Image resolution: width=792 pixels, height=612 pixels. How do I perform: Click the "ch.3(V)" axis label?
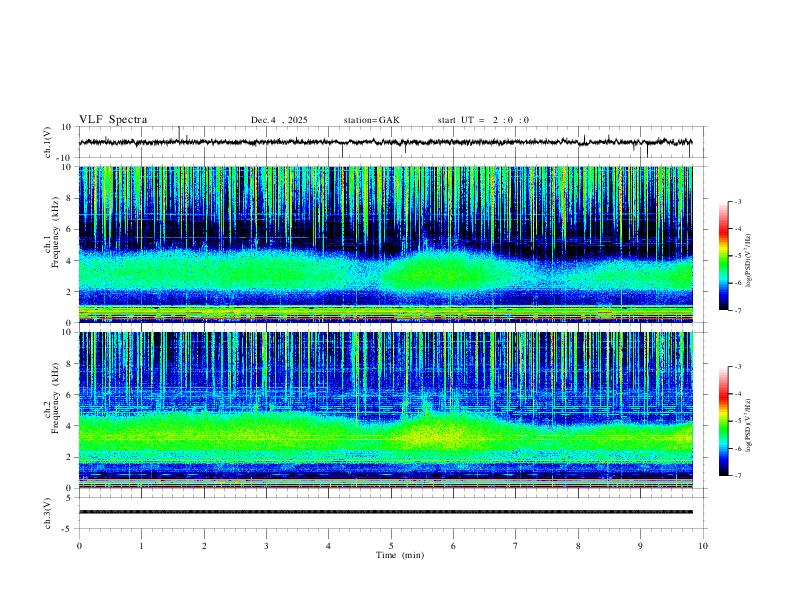tap(48, 513)
